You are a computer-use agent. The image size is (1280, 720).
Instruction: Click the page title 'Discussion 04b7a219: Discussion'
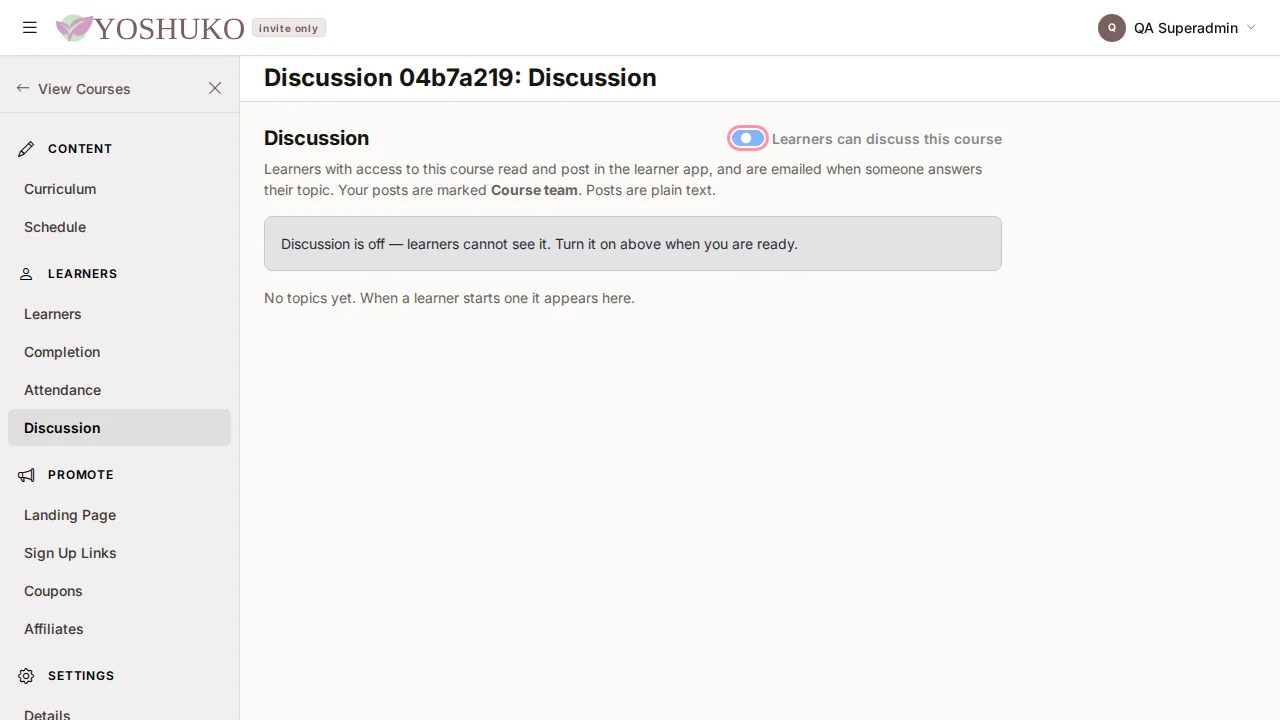pos(460,78)
